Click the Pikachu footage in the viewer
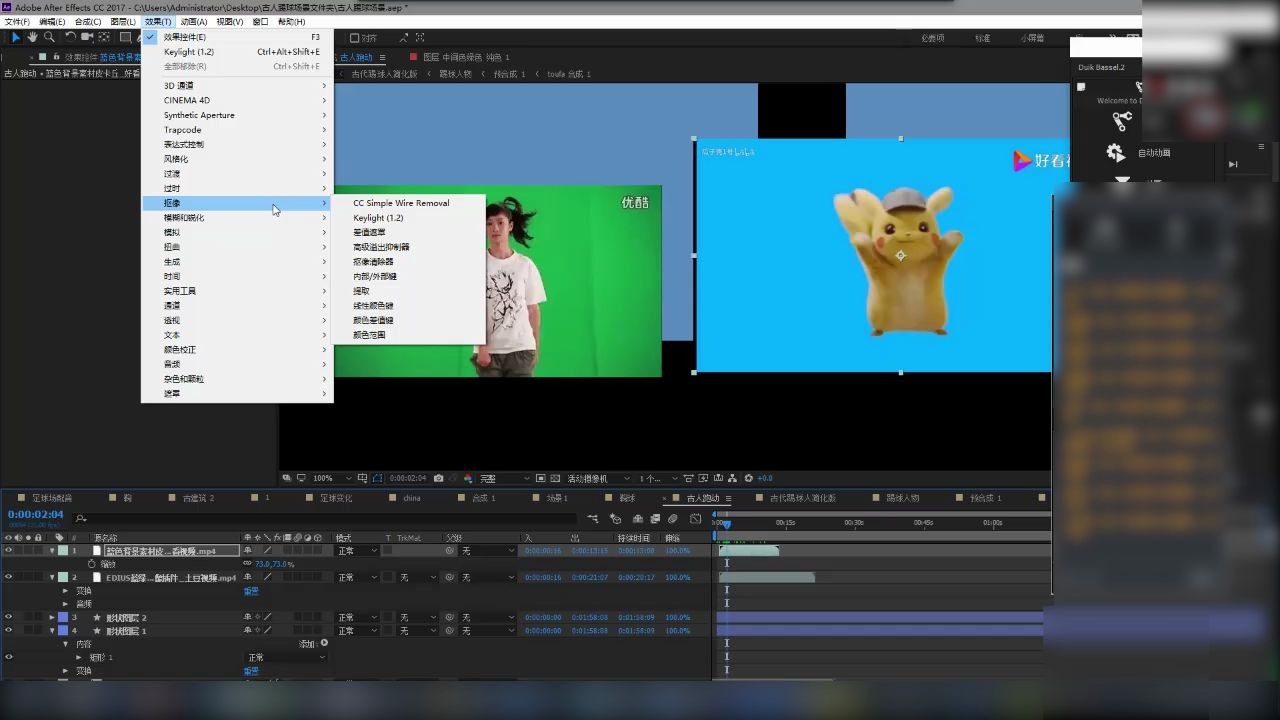The height and width of the screenshot is (720, 1280). point(899,256)
